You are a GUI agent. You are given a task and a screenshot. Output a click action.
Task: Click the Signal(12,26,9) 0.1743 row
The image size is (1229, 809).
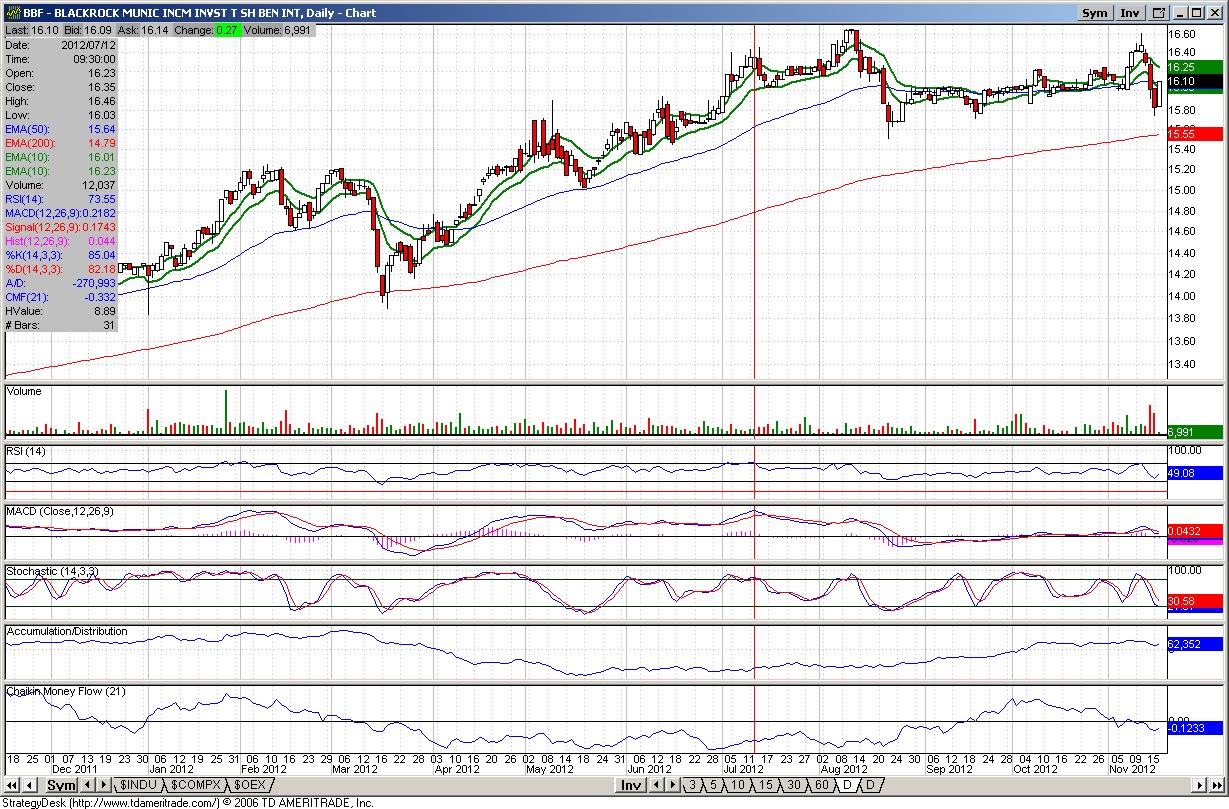pyautogui.click(x=61, y=228)
